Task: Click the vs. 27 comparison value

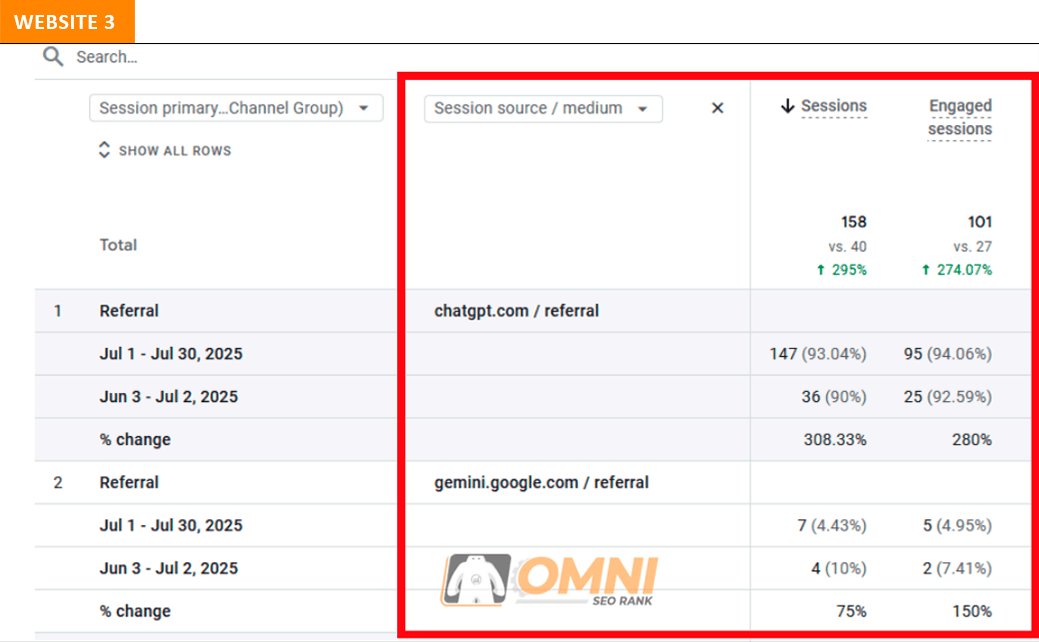Action: [973, 246]
